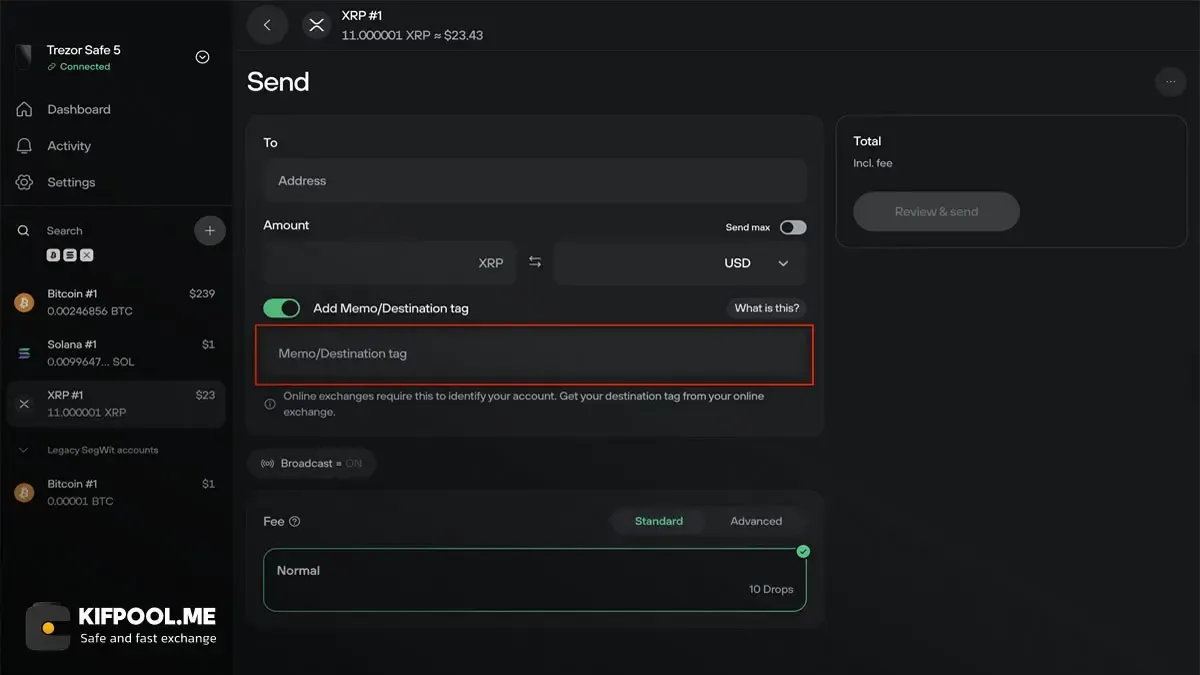Filter accounts by Bitcoin coin icon

(53, 255)
